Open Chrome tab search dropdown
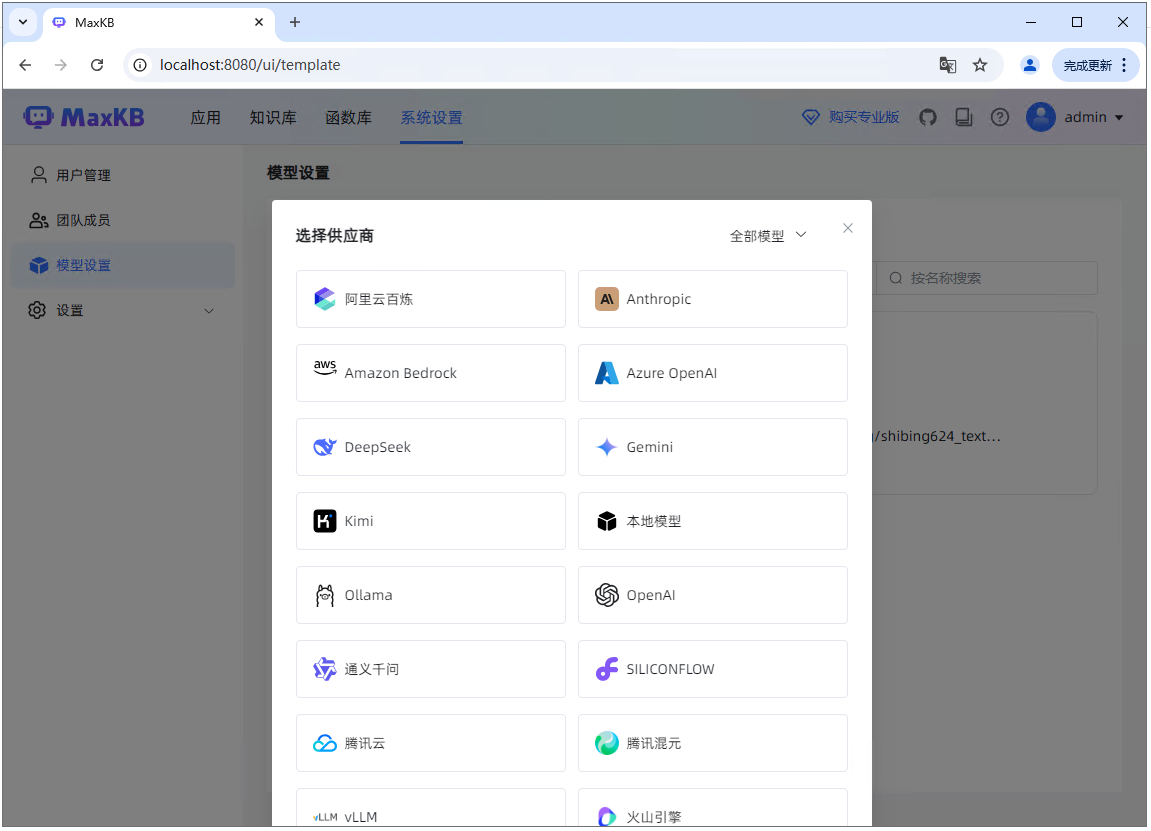The image size is (1151, 831). 23,23
